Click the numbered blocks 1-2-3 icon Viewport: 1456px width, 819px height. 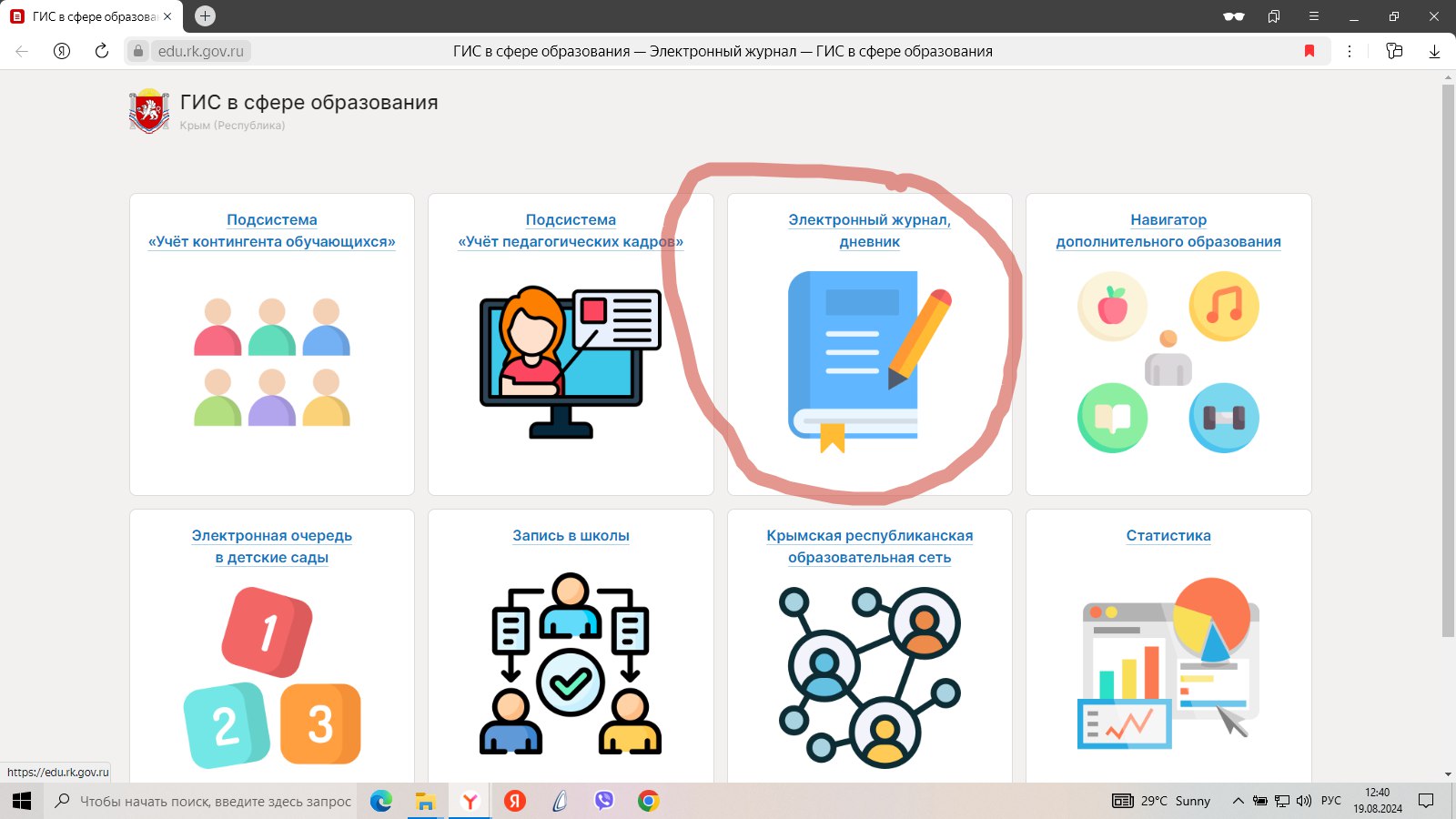[x=272, y=677]
